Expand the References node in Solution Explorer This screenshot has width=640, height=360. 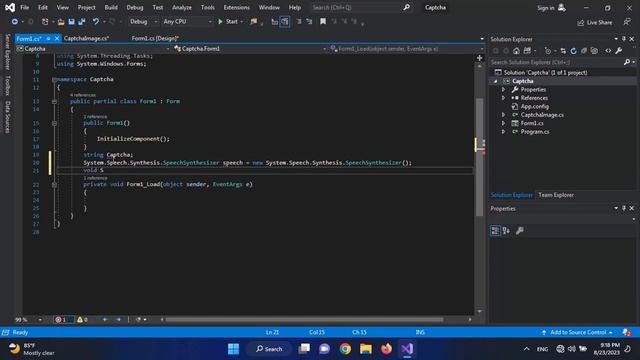(504, 98)
